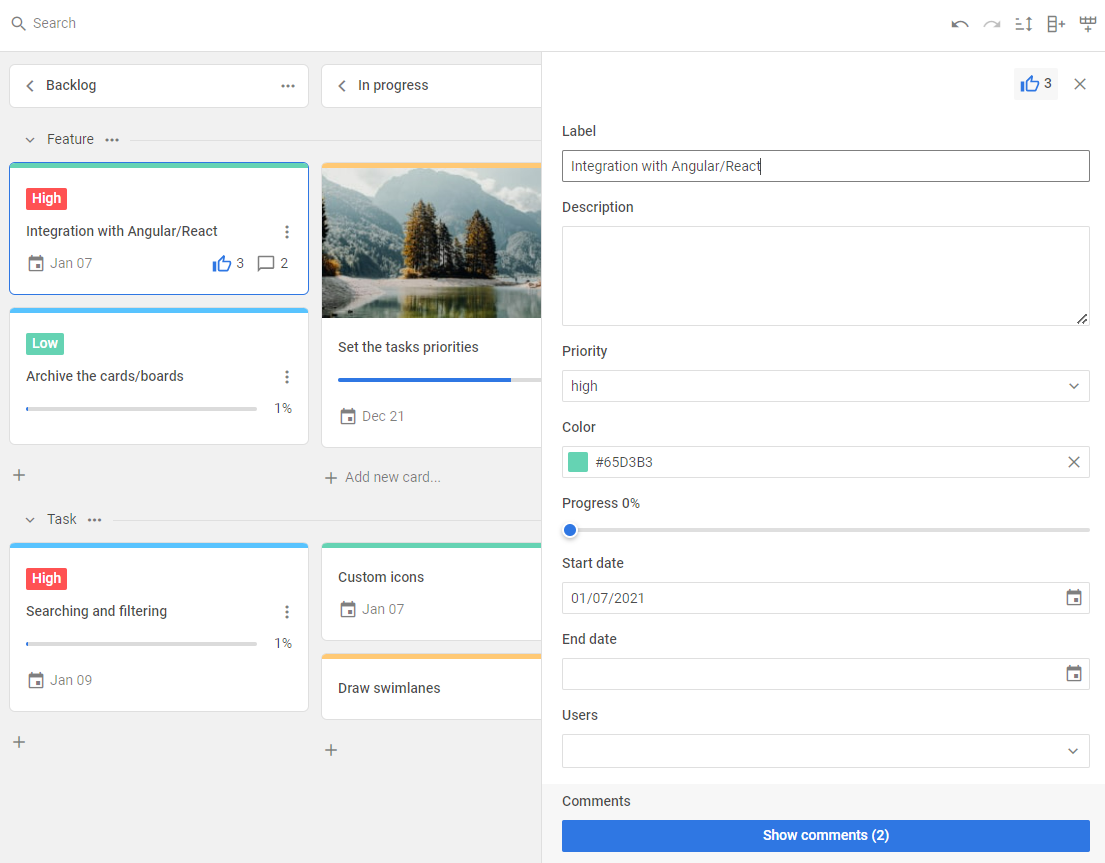1105x863 pixels.
Task: Open the Start date calendar picker
Action: [1073, 598]
